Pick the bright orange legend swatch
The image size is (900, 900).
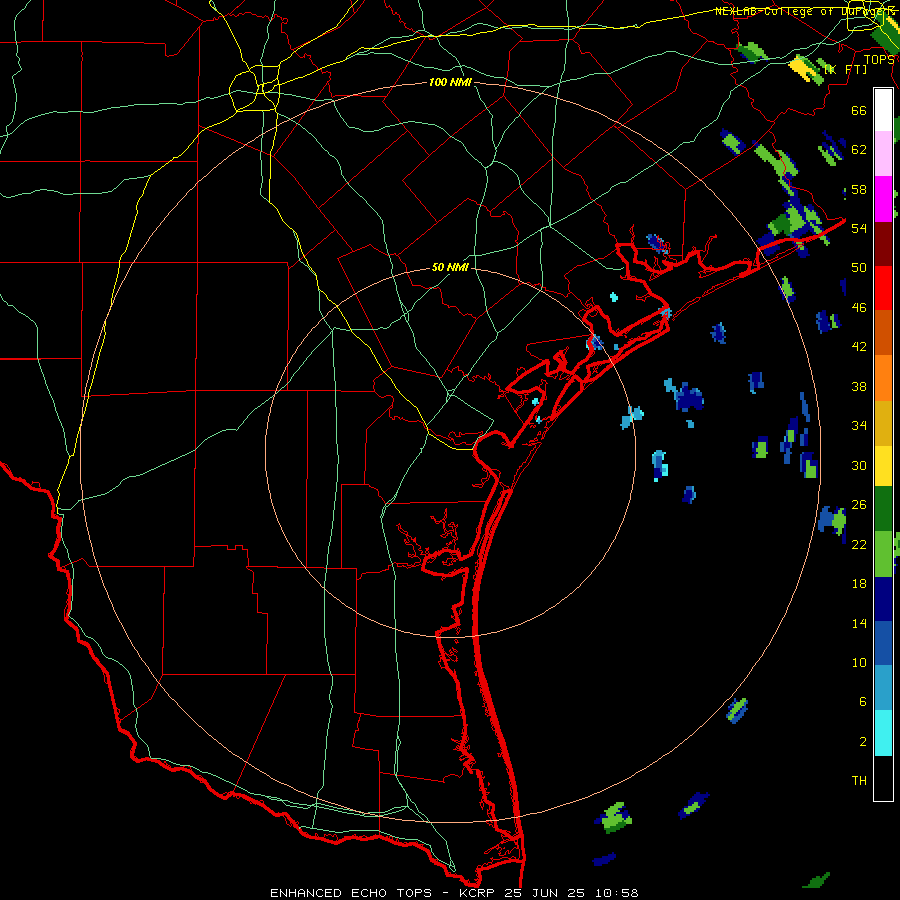883,378
